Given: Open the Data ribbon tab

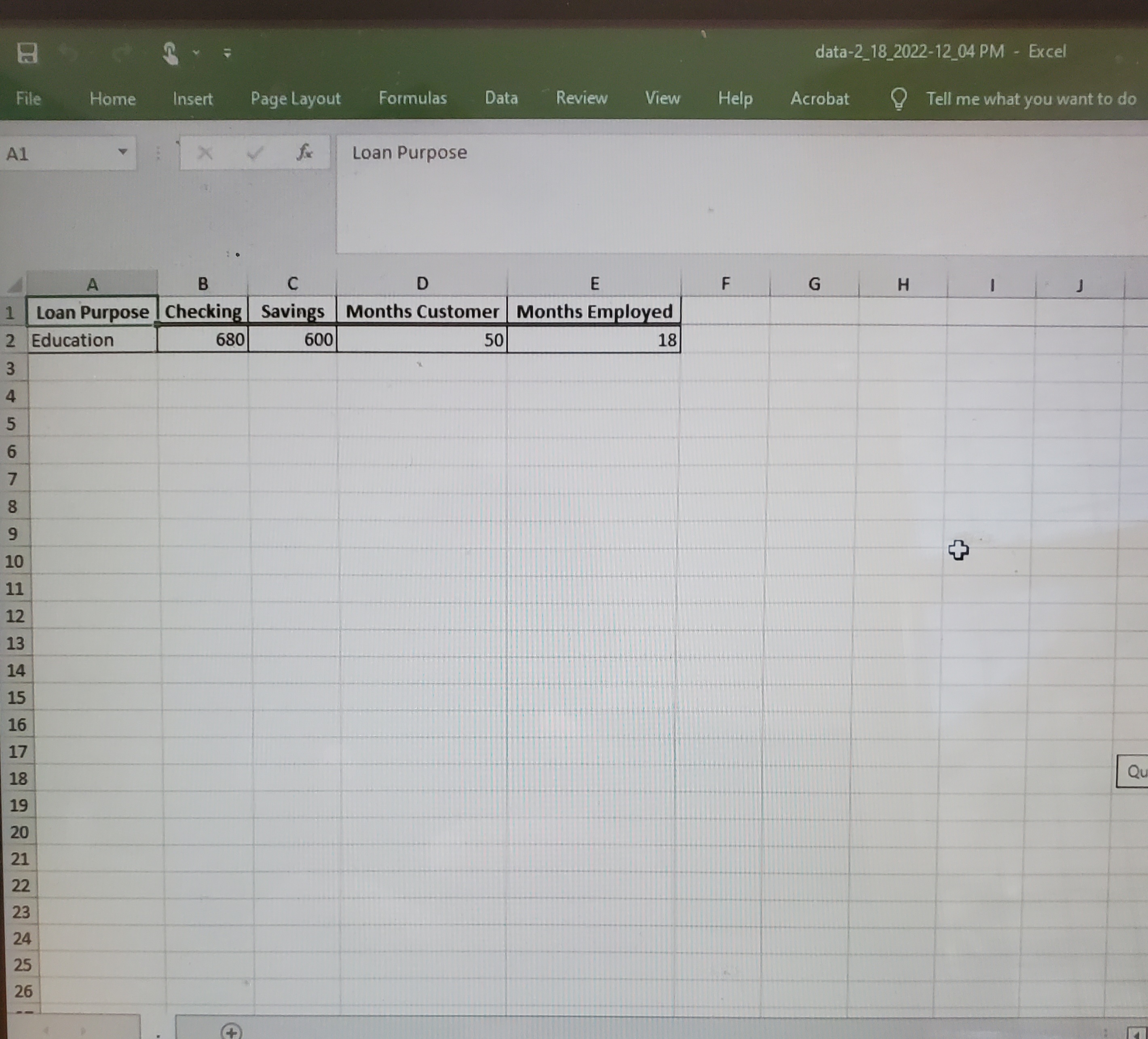Looking at the screenshot, I should pyautogui.click(x=501, y=99).
